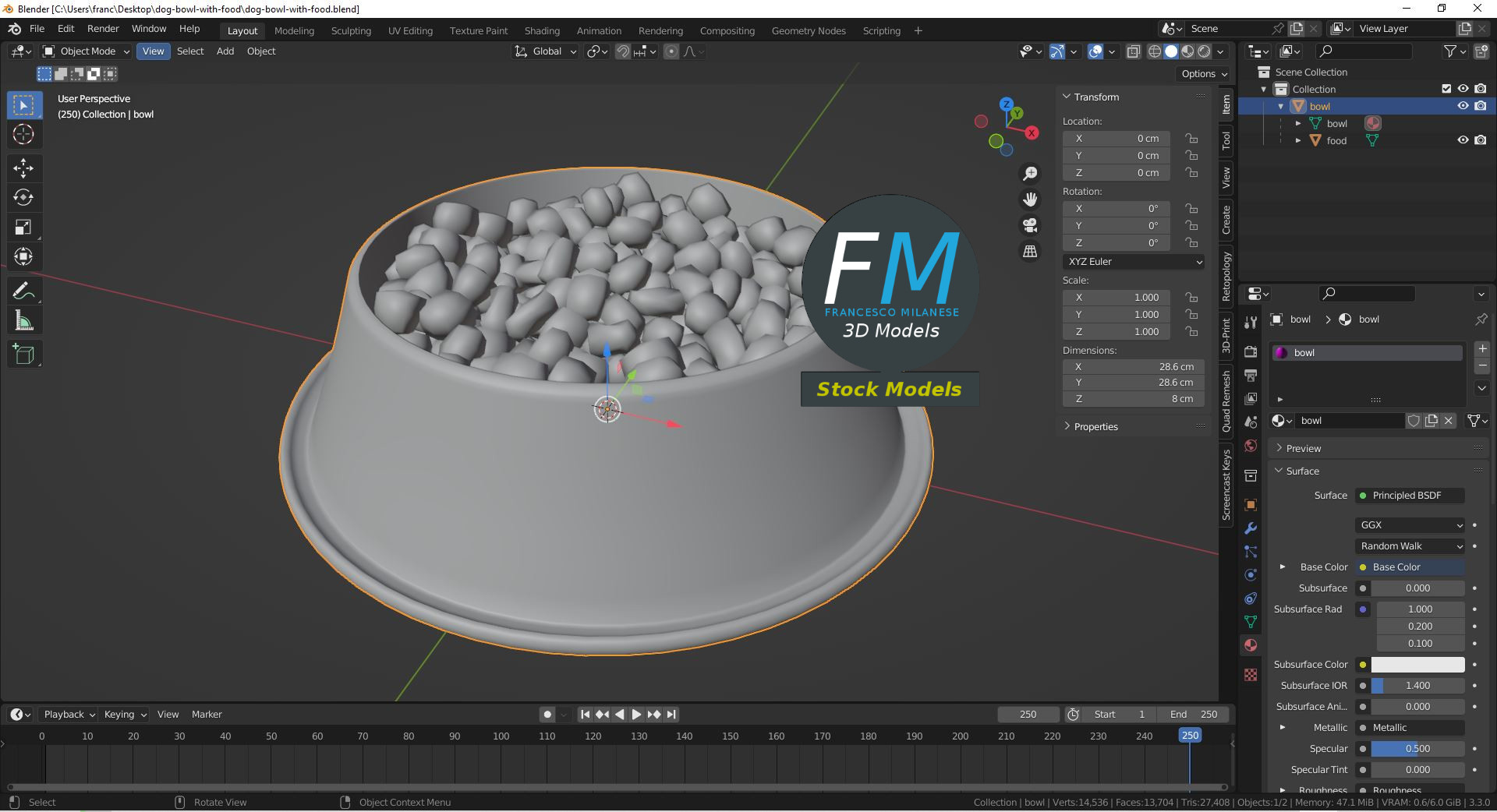This screenshot has width=1497, height=812.
Task: Select the Select Box tool
Action: (23, 105)
